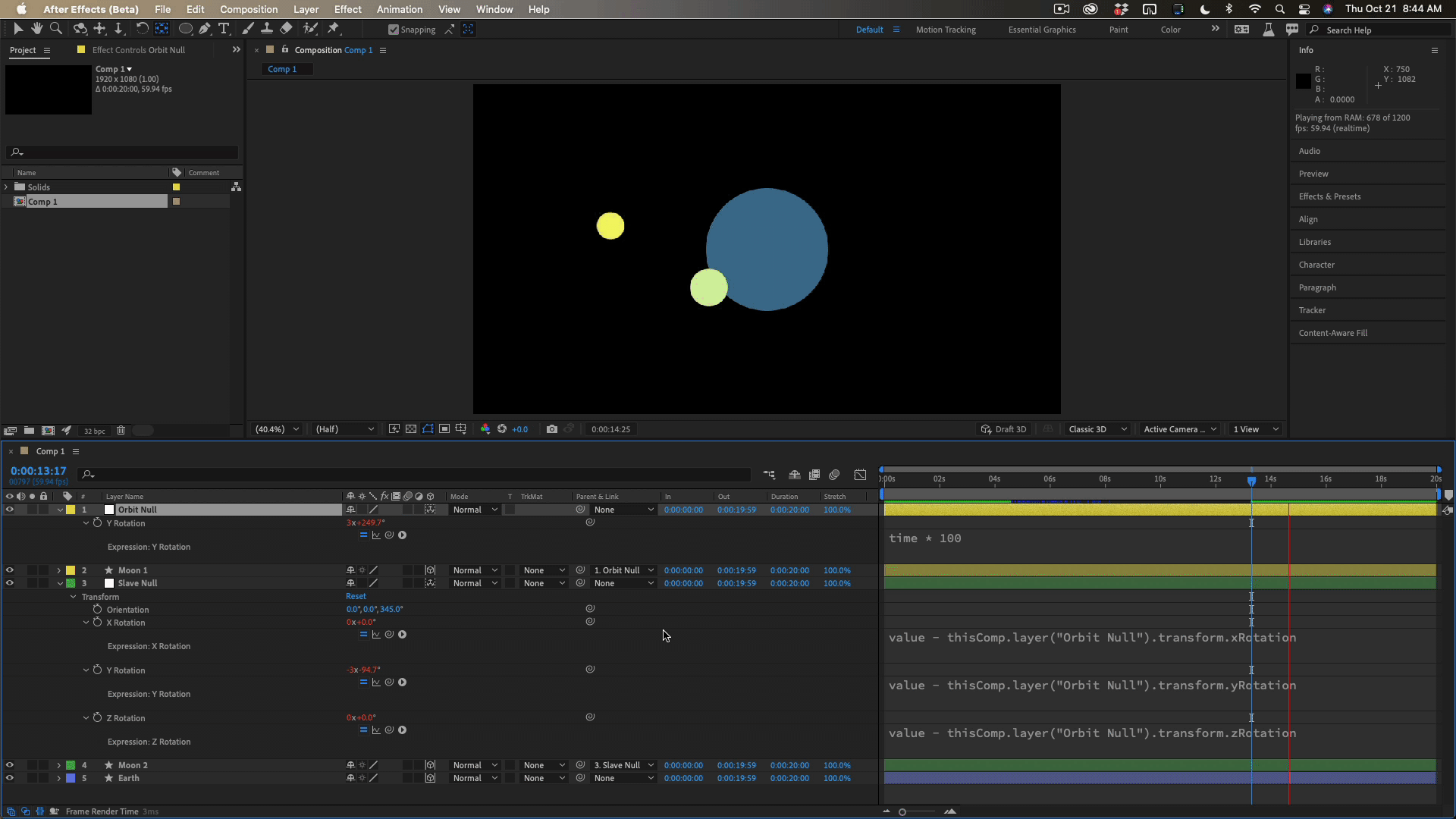Select the Puppet Pin tool

[x=334, y=29]
